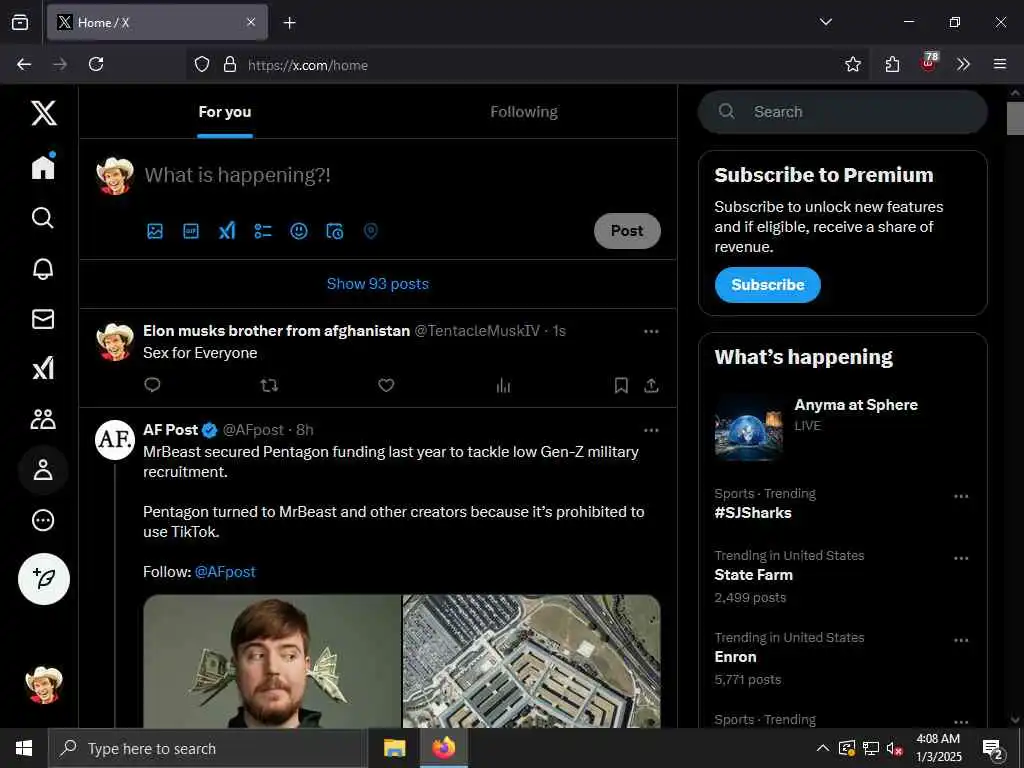Click the round compose post feather button
Screen dimensions: 1024x768
(44, 579)
